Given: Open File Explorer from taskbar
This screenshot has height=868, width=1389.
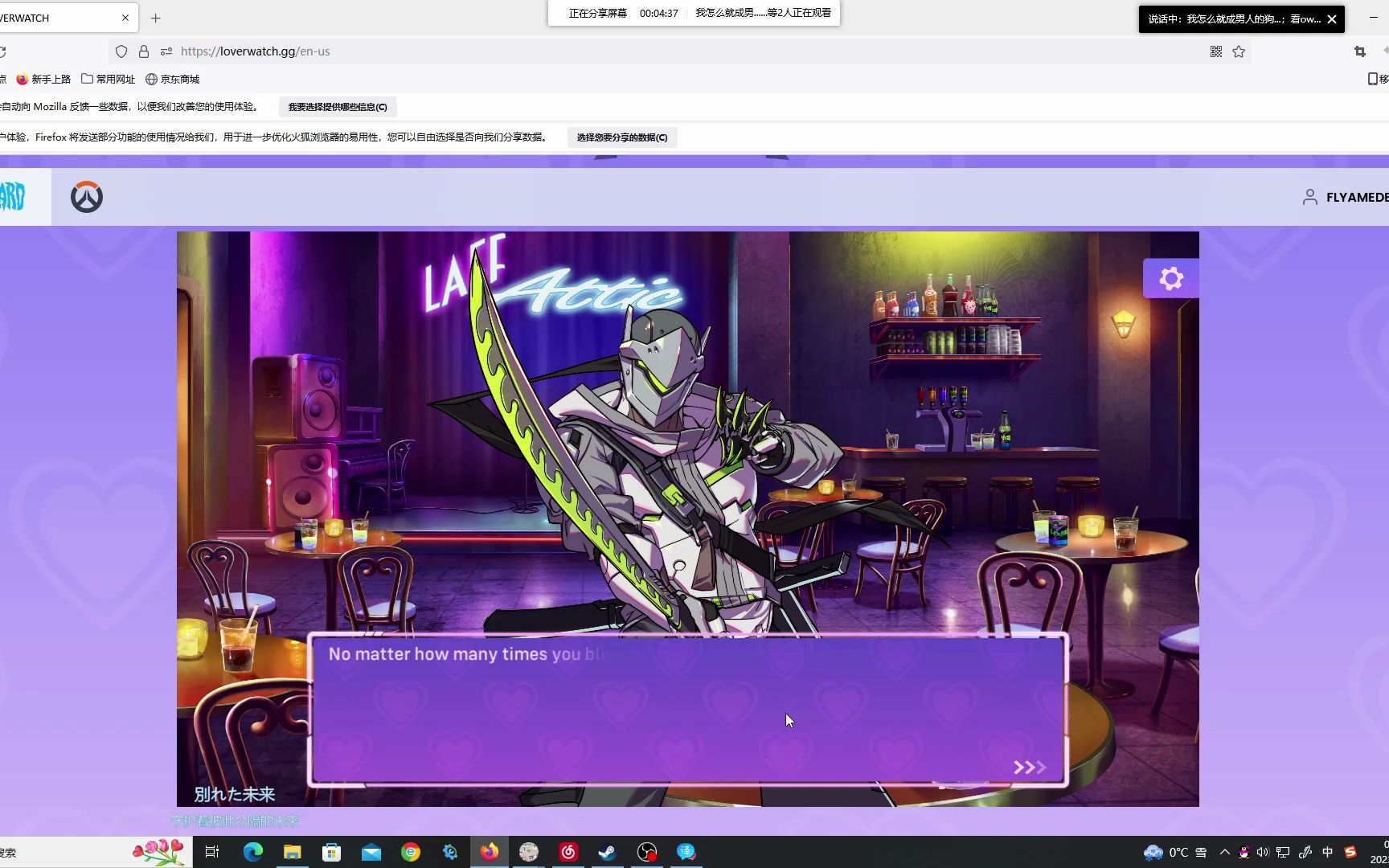Looking at the screenshot, I should click(x=292, y=852).
